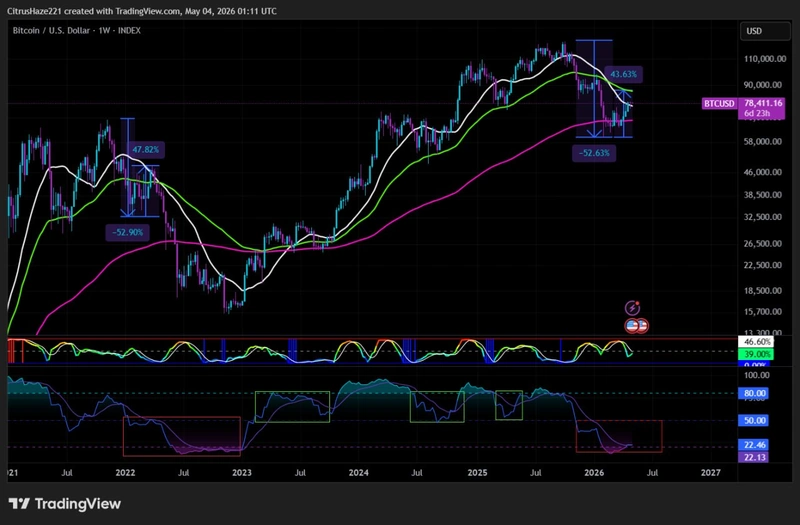Select the 43.63% measurement label

(623, 74)
